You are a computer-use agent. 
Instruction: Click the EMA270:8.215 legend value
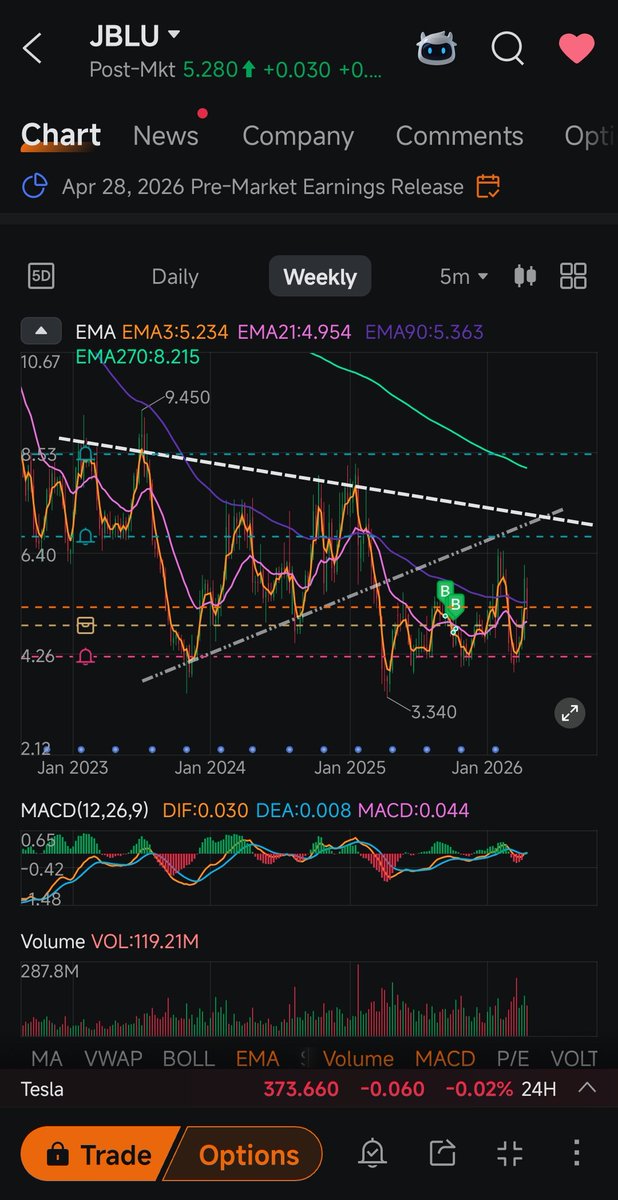coord(137,356)
